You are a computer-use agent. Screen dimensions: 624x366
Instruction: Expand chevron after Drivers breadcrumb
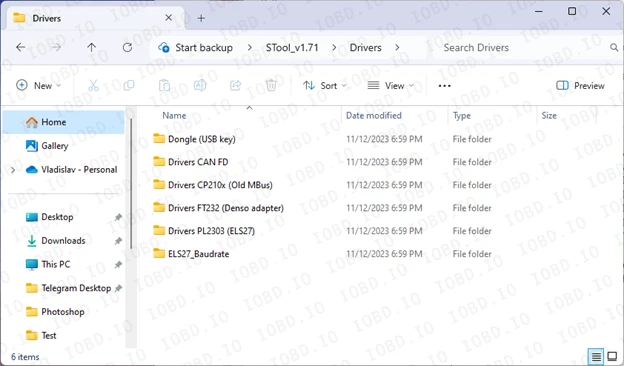click(x=397, y=48)
